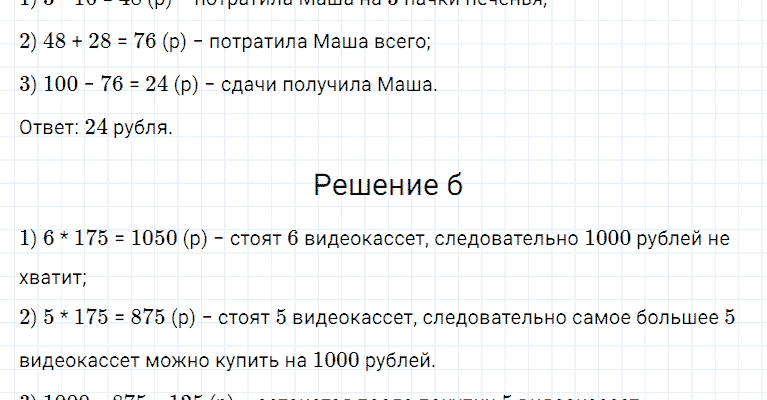767x400 pixels.
Task: Click the "Решение б" heading
Action: pos(387,185)
